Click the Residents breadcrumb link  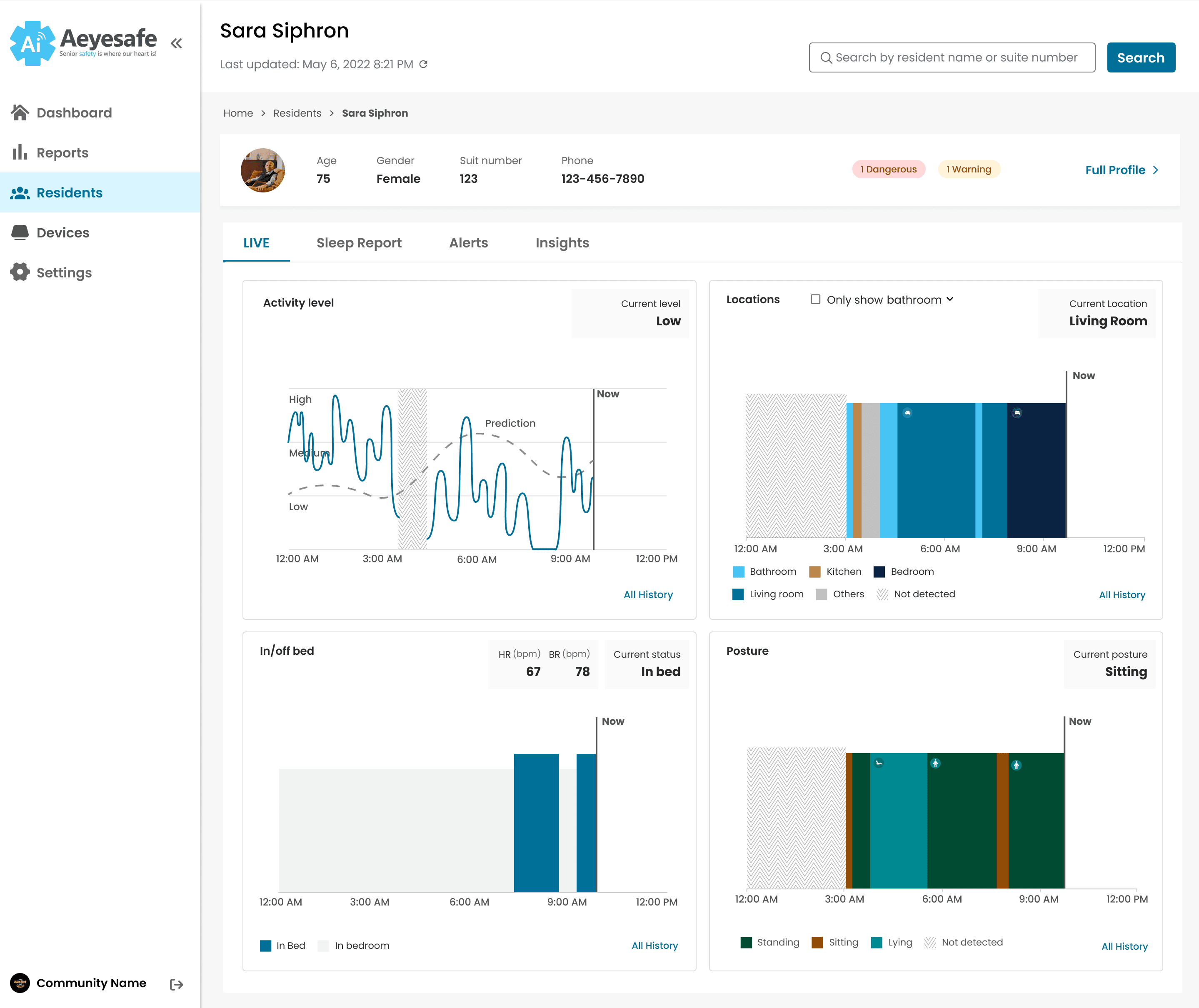[297, 113]
